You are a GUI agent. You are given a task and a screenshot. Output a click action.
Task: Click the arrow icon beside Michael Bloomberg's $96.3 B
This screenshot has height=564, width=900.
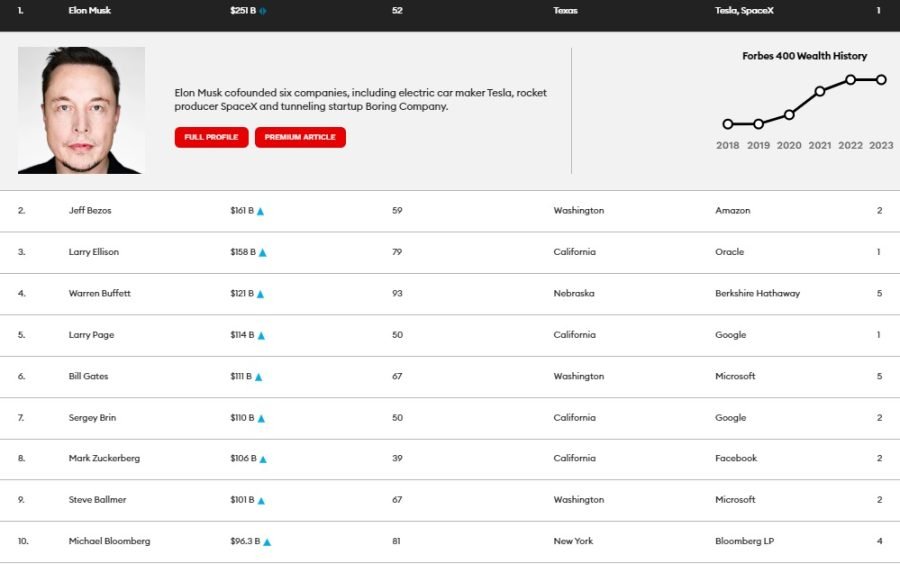[267, 542]
